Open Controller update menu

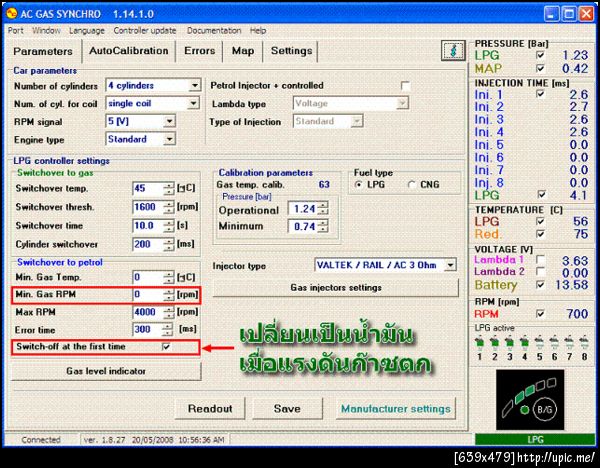[145, 31]
